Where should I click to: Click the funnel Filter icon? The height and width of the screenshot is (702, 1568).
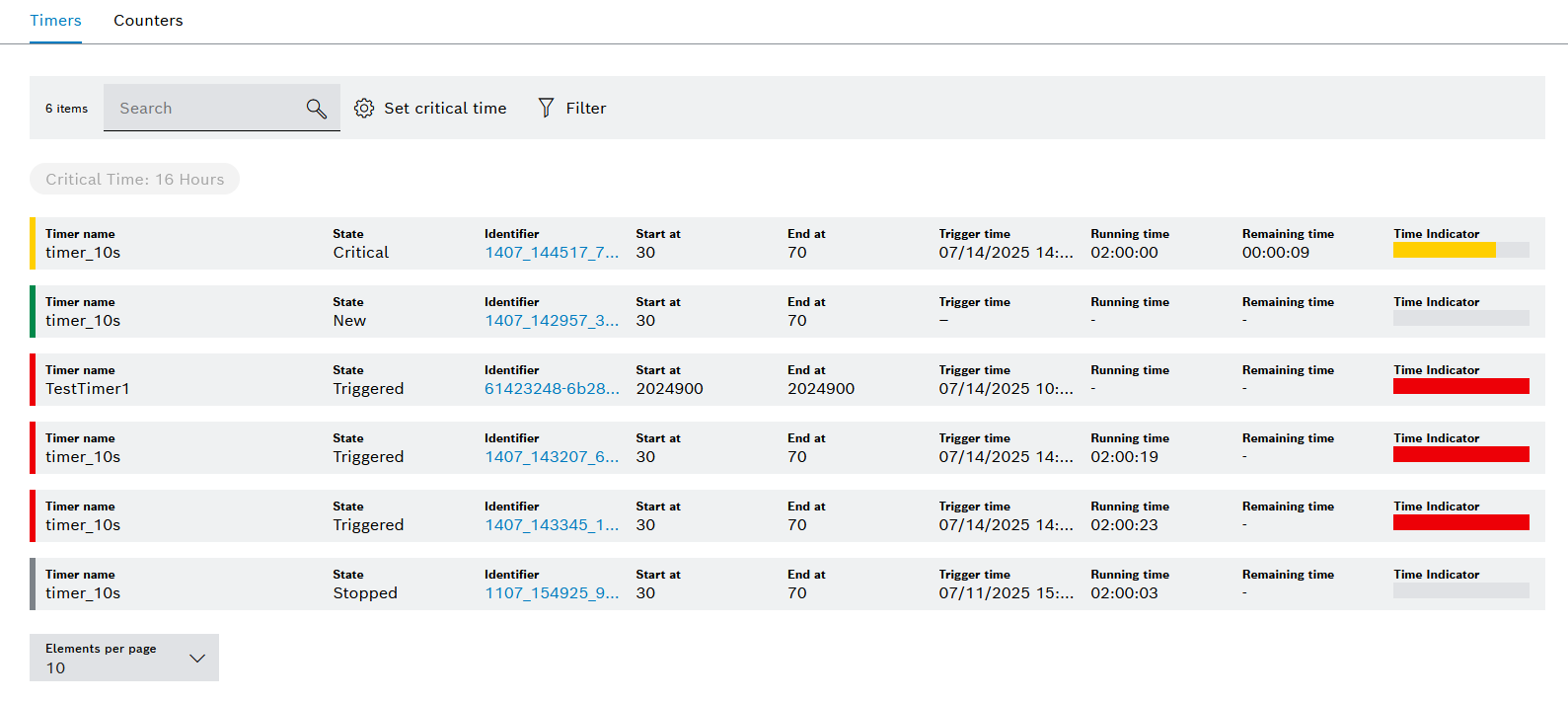click(x=546, y=108)
